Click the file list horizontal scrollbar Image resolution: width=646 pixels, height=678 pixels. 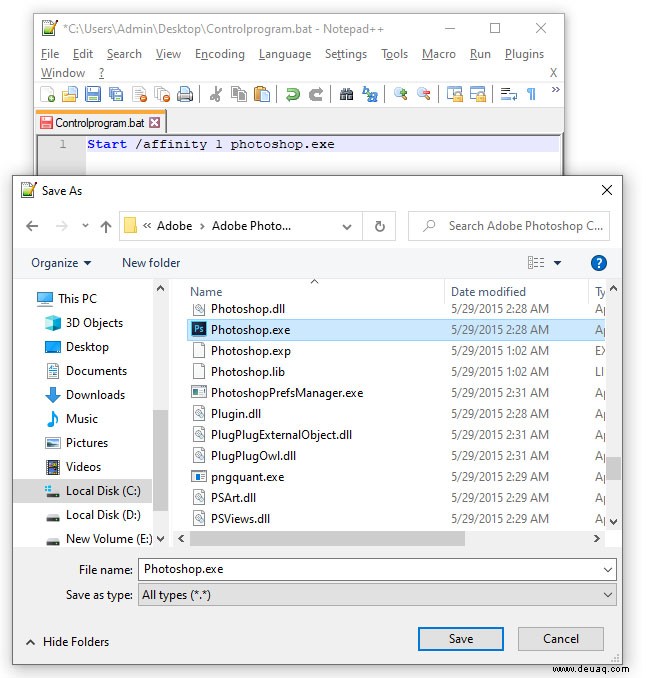coord(327,539)
